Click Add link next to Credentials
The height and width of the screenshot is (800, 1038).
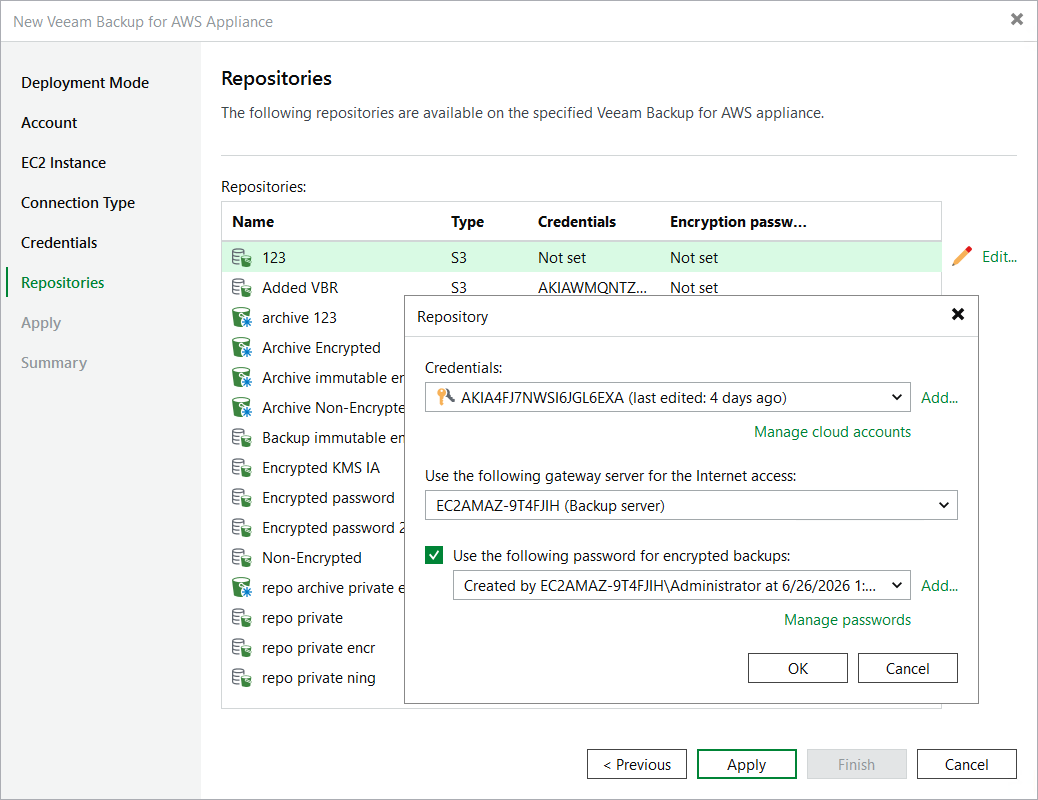pos(939,398)
